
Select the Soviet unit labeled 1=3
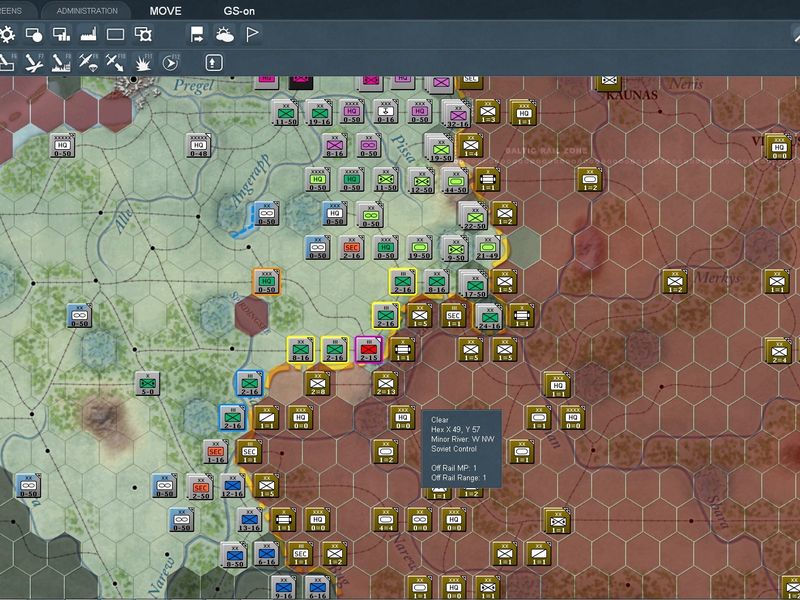pos(487,112)
